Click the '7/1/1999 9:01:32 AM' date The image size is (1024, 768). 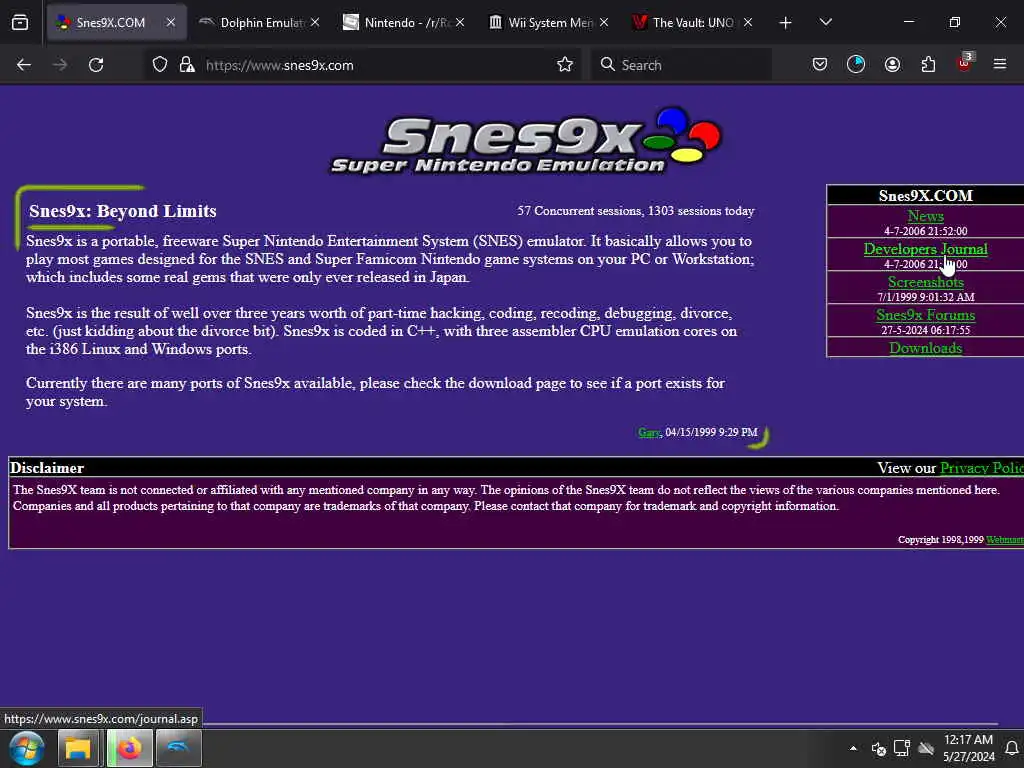(x=925, y=297)
